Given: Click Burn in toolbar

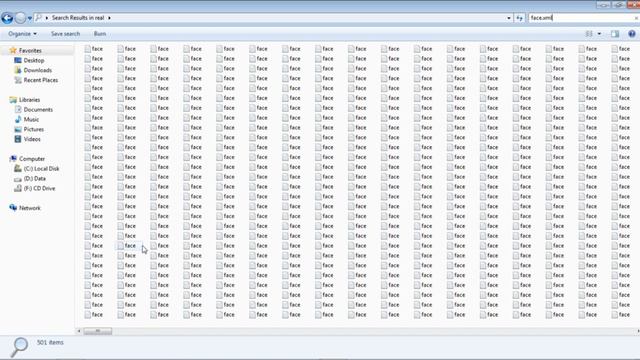Looking at the screenshot, I should 100,34.
